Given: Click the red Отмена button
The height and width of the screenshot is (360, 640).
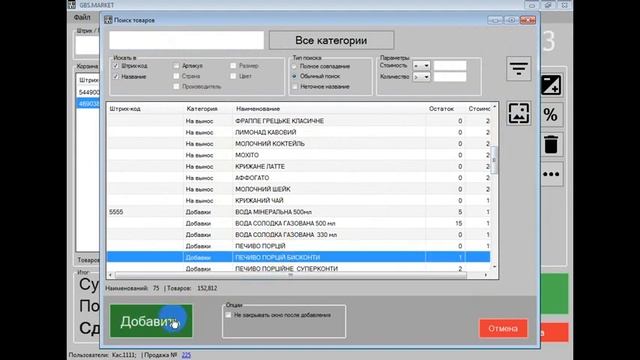Looking at the screenshot, I should point(503,329).
